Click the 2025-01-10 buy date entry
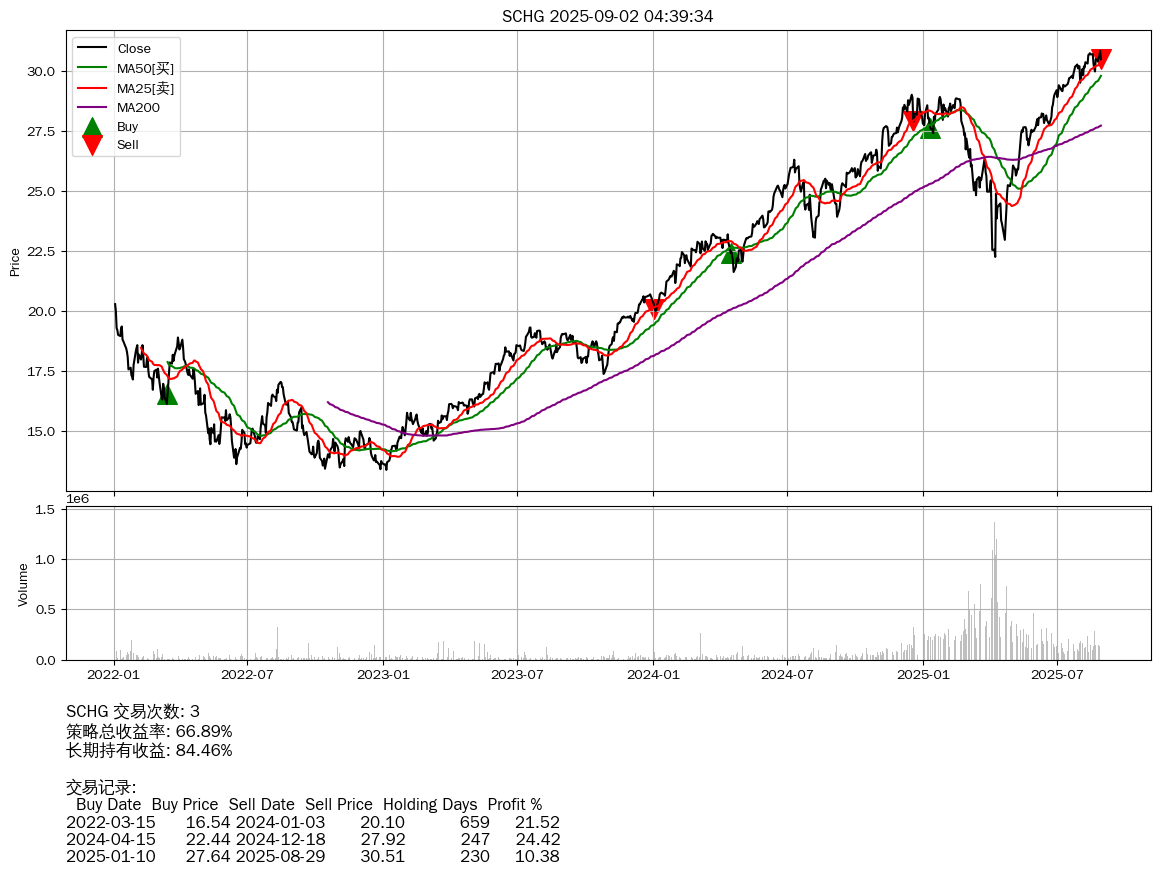 pyautogui.click(x=111, y=857)
